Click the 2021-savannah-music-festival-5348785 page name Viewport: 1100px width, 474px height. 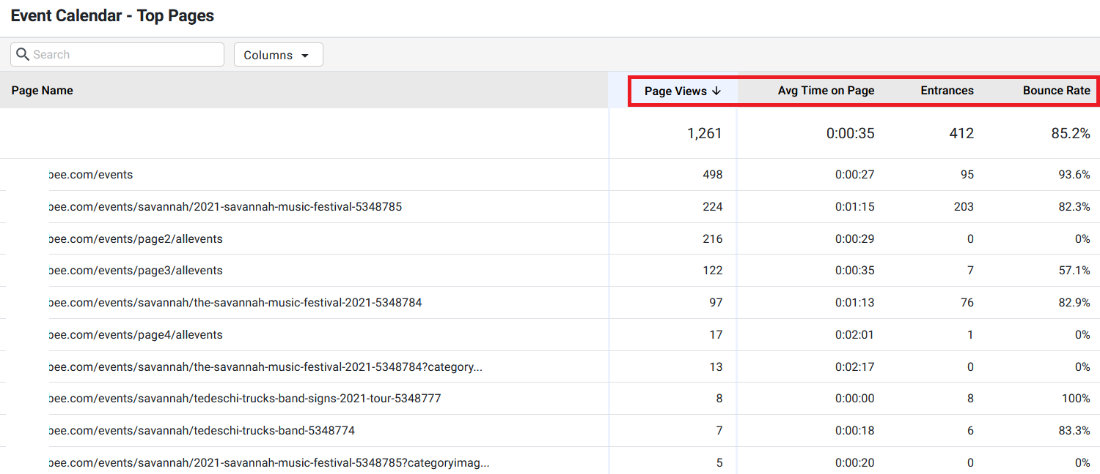tap(225, 207)
